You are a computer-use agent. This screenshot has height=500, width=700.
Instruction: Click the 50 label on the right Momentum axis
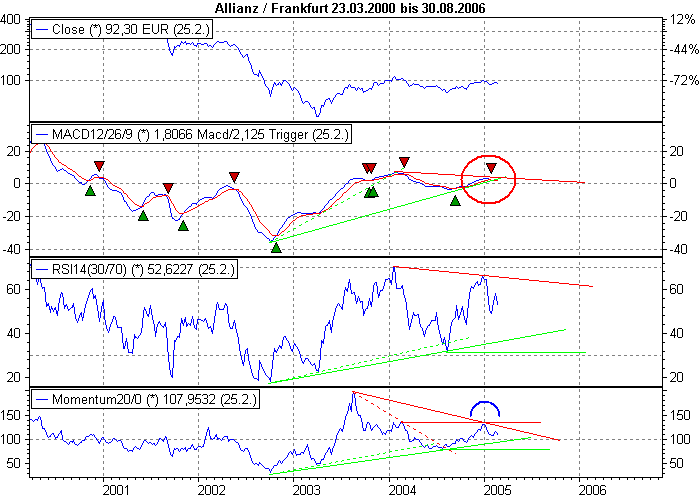coord(676,463)
